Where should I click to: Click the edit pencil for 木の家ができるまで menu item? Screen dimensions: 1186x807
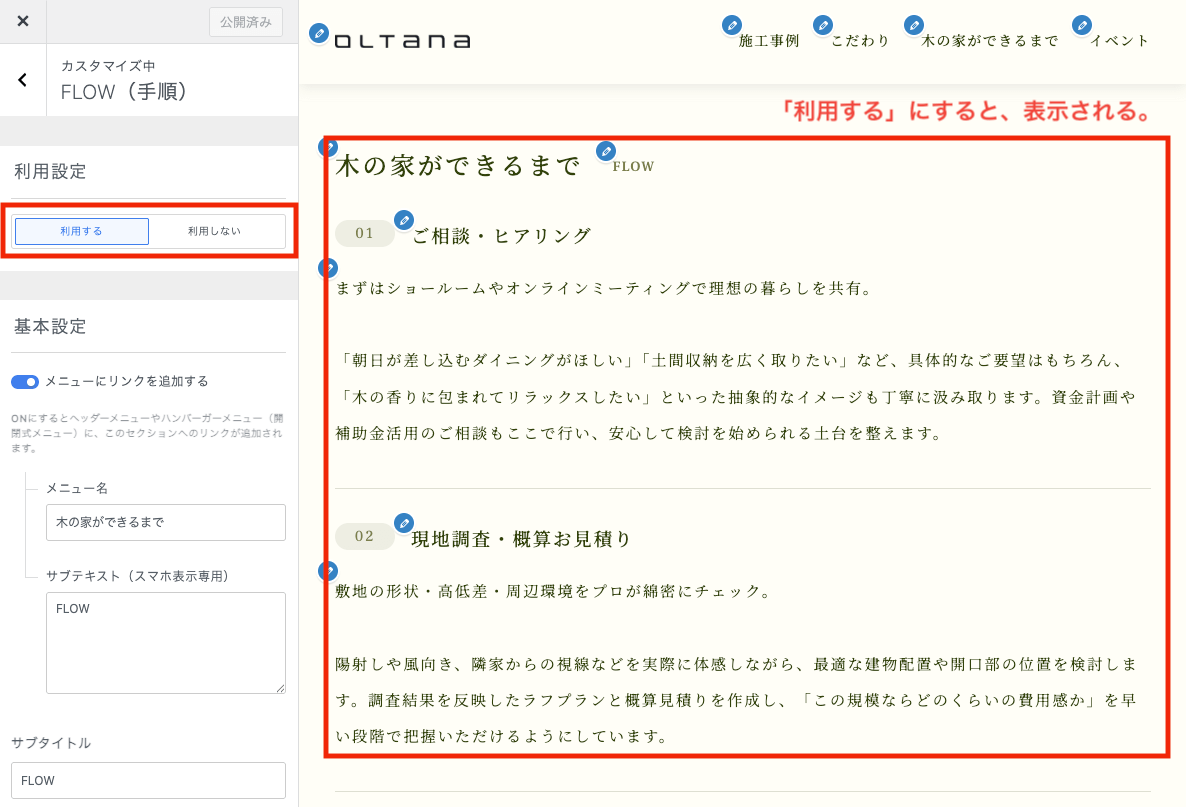914,26
